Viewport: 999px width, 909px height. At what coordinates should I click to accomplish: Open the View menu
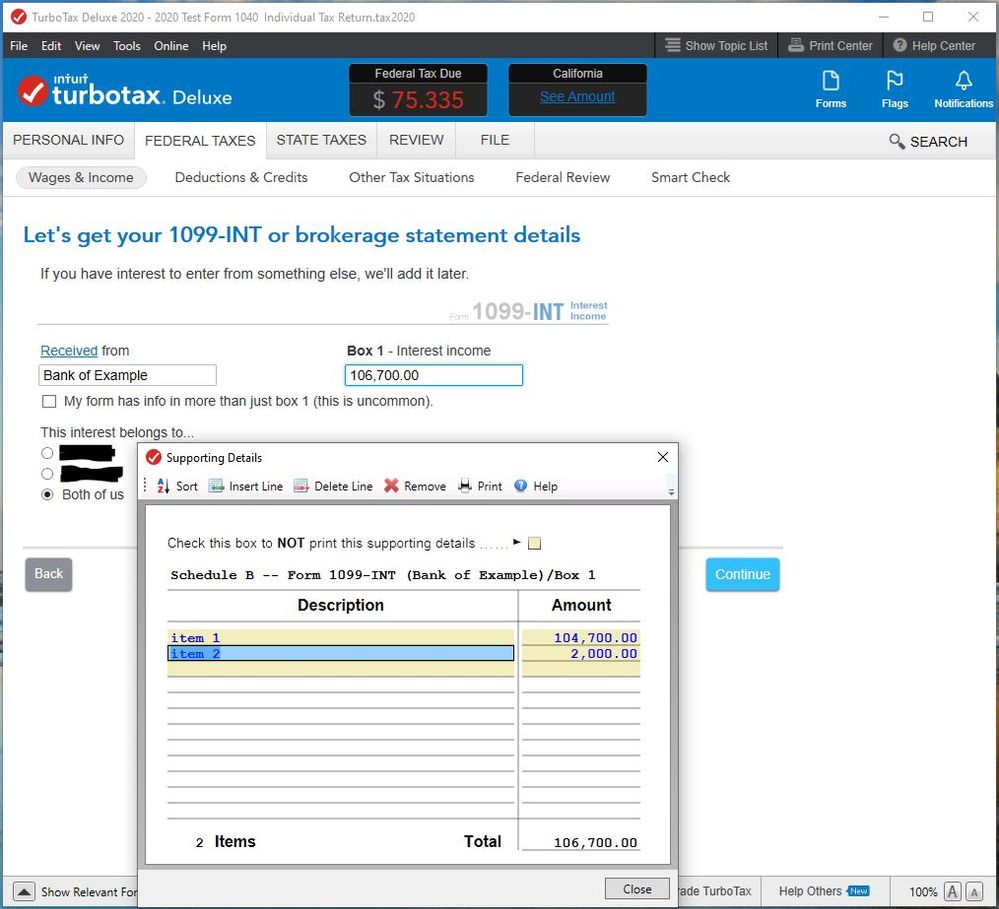(x=87, y=46)
